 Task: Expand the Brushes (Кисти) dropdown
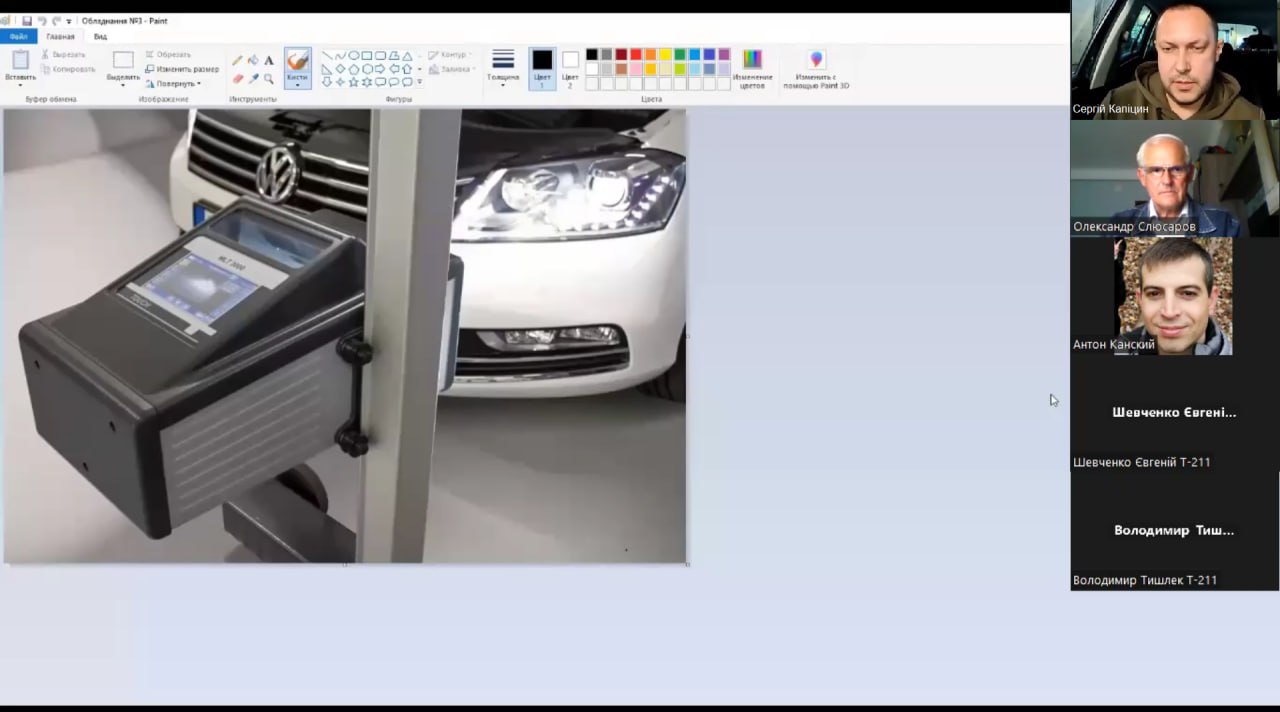coord(297,84)
